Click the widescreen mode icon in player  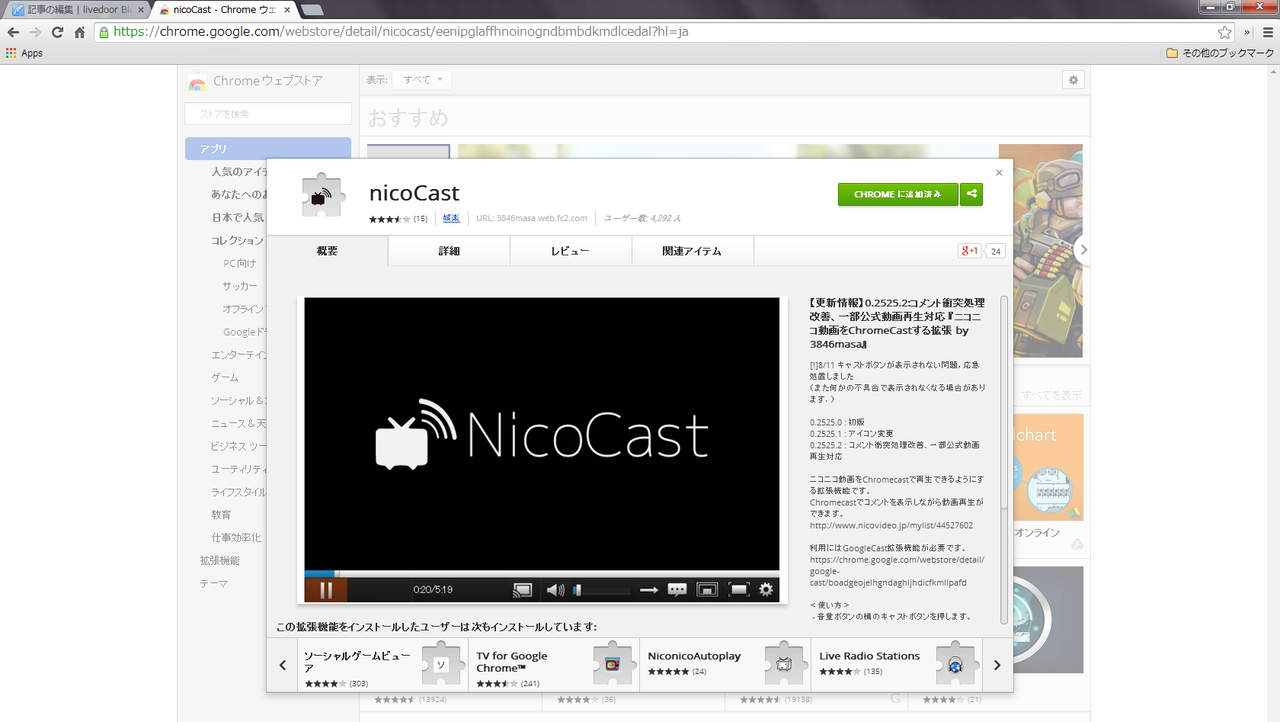point(707,590)
